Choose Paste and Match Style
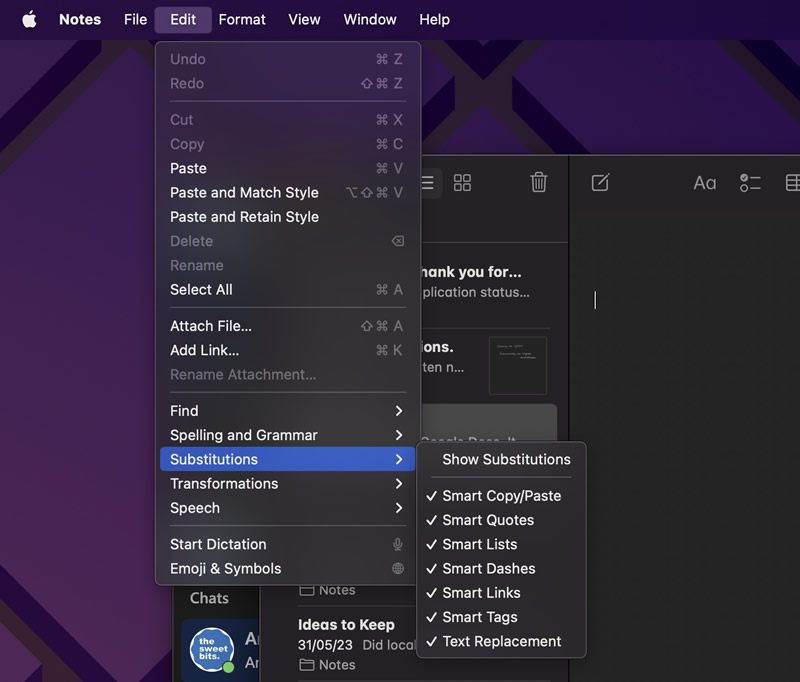The image size is (800, 682). [x=244, y=192]
